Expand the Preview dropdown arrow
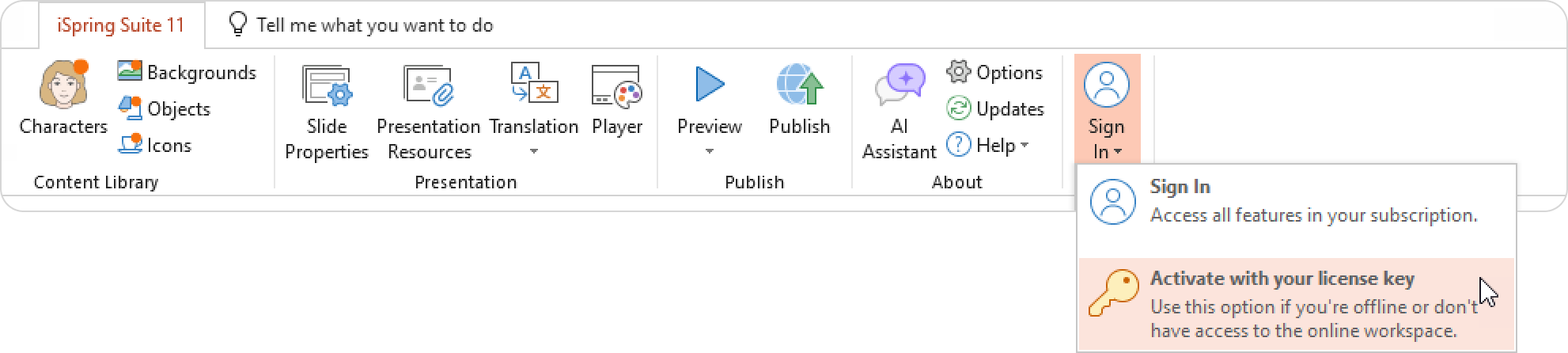 pyautogui.click(x=710, y=151)
